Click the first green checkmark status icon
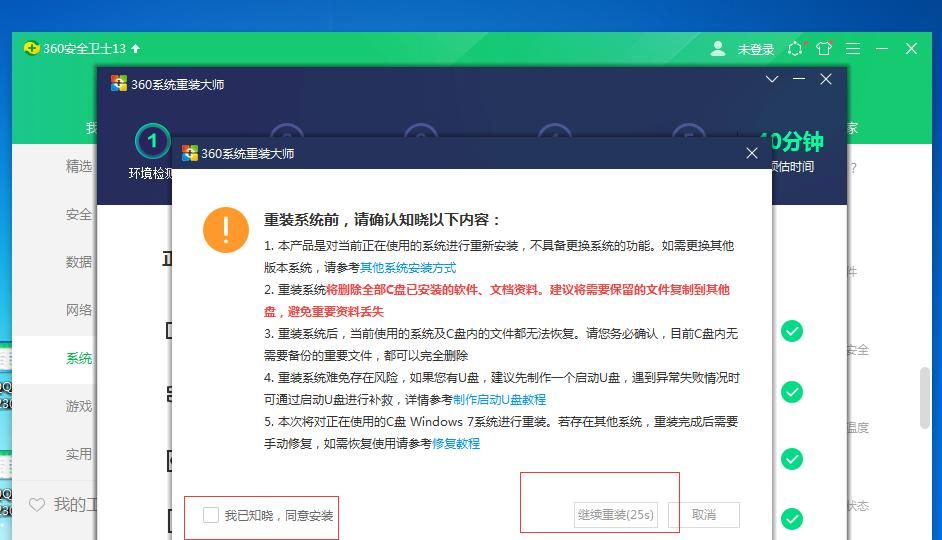The image size is (942, 540). (792, 331)
